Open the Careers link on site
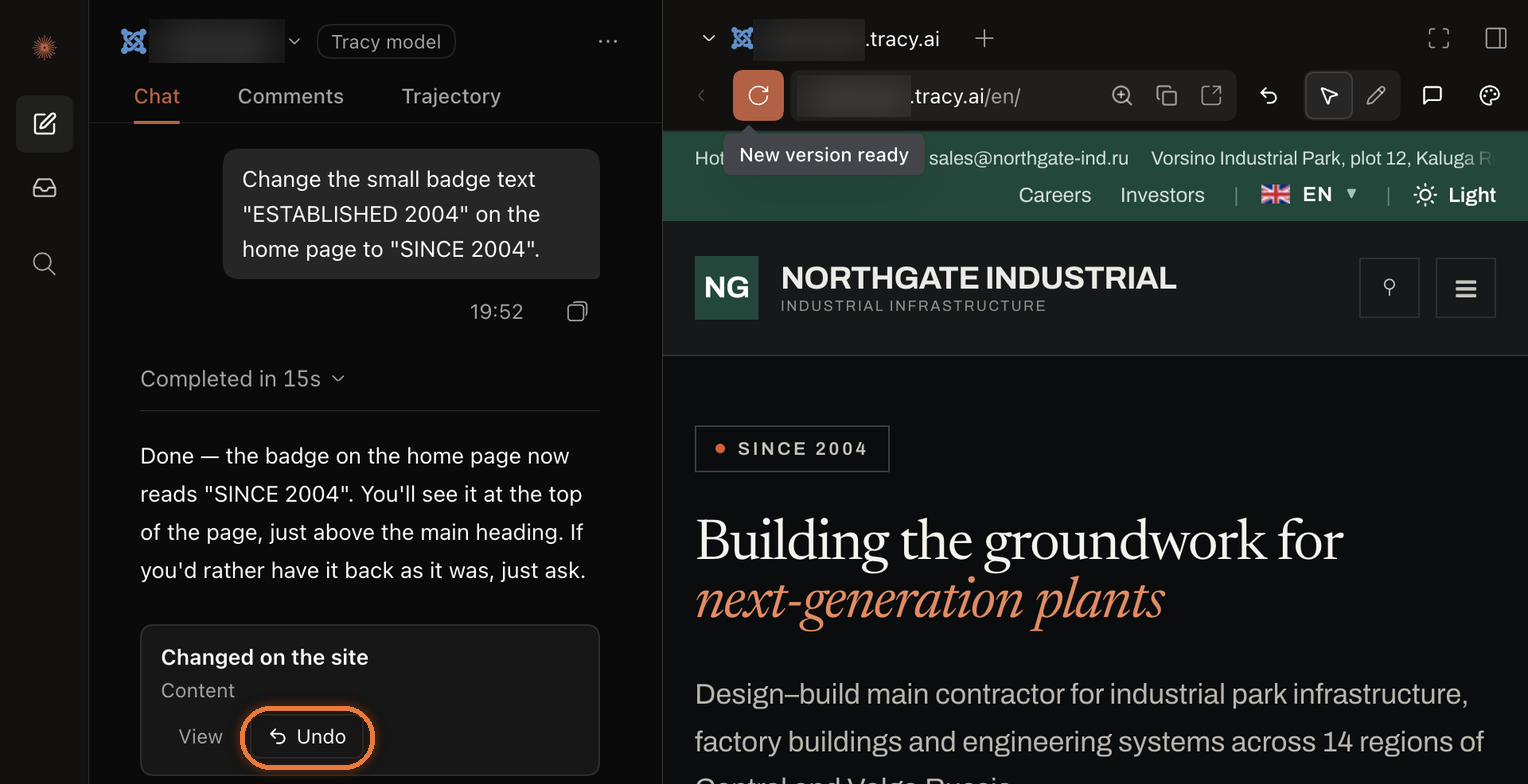Image resolution: width=1528 pixels, height=784 pixels. 1055,195
